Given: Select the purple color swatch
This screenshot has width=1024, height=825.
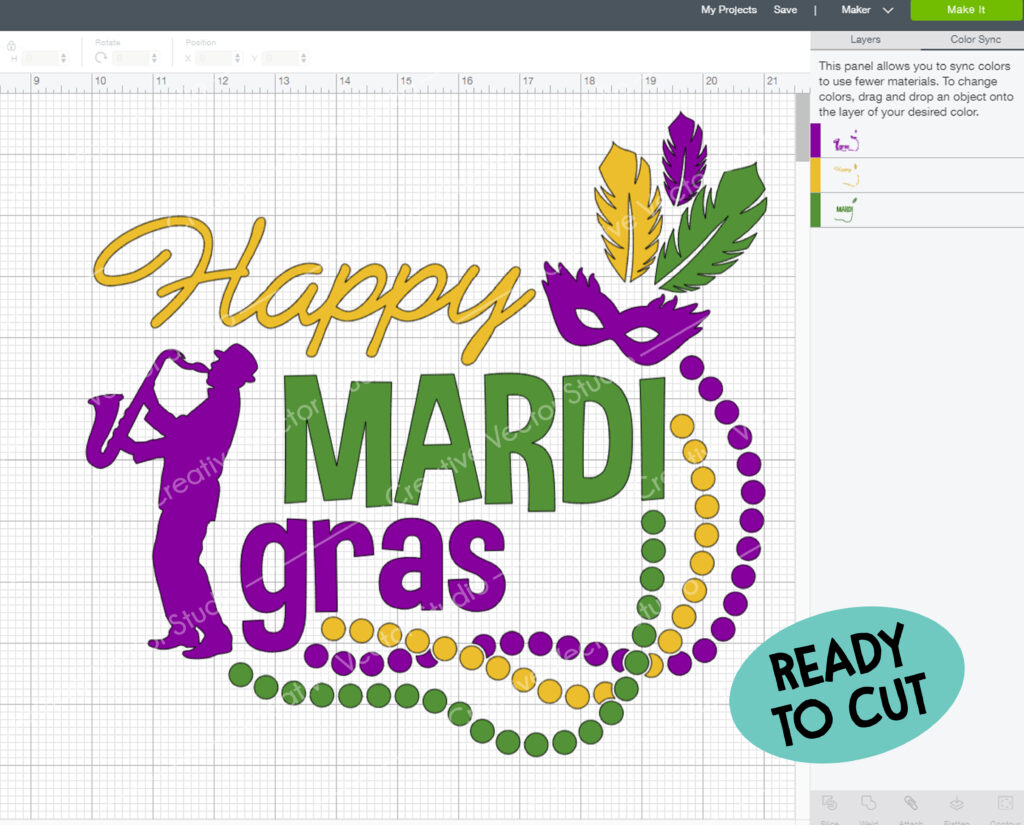Looking at the screenshot, I should coord(816,140).
